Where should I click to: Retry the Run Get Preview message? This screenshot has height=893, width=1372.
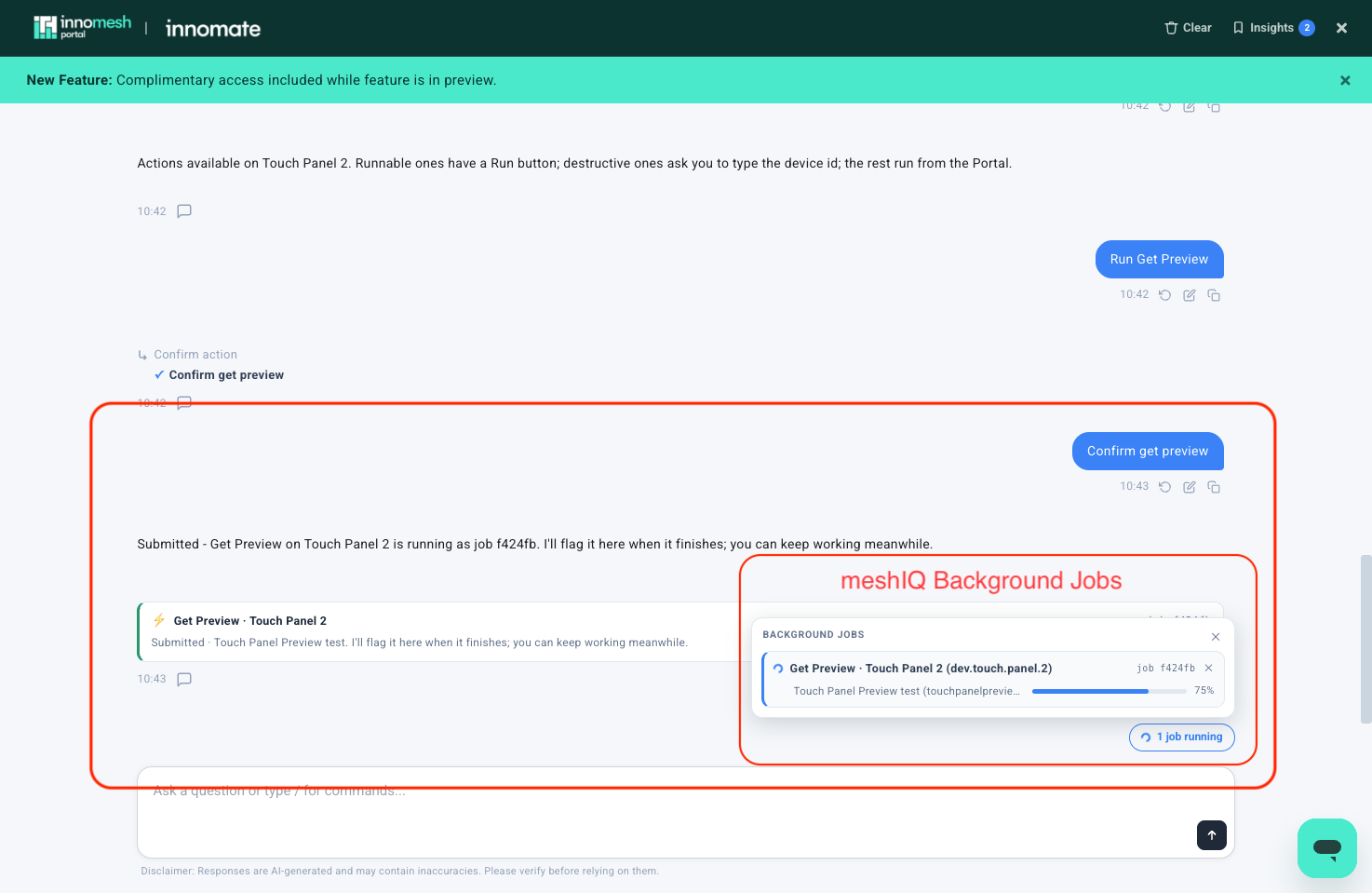1164,295
